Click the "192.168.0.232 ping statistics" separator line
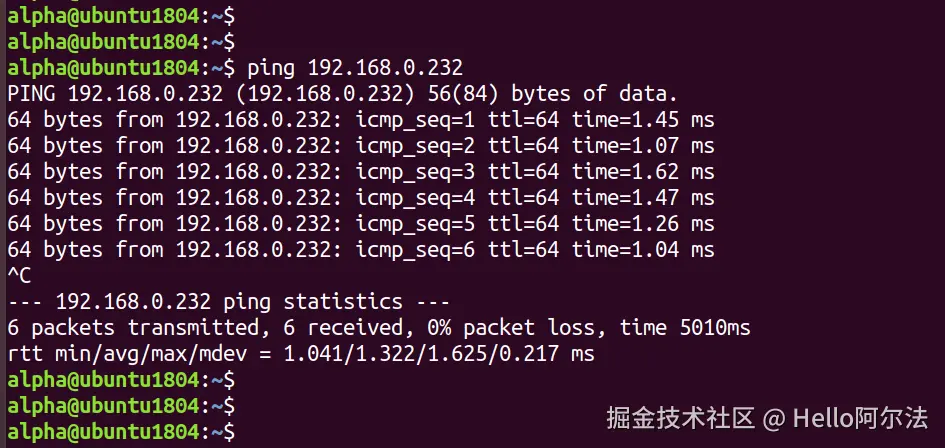 tap(229, 301)
